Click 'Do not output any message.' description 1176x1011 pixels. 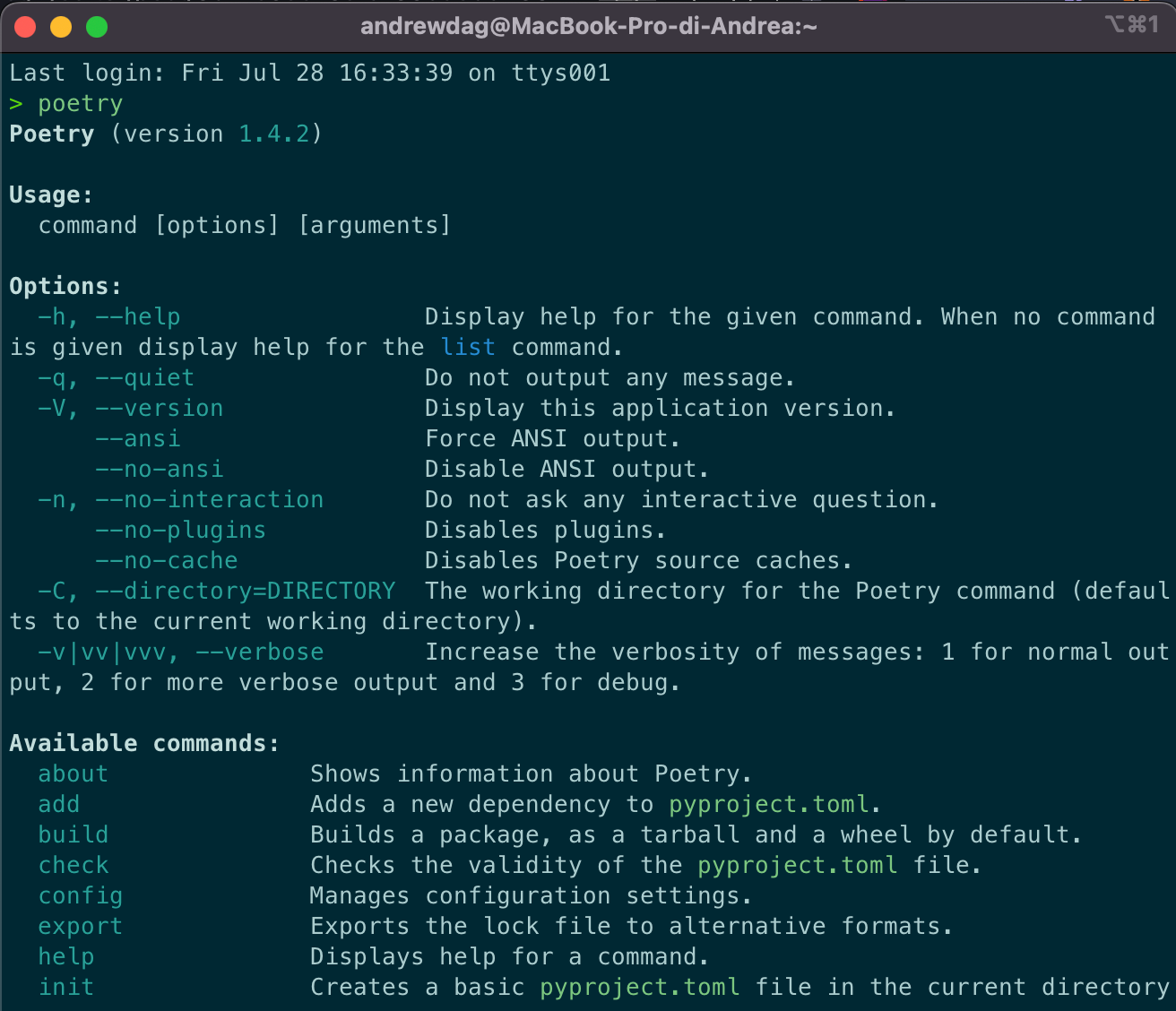click(610, 377)
